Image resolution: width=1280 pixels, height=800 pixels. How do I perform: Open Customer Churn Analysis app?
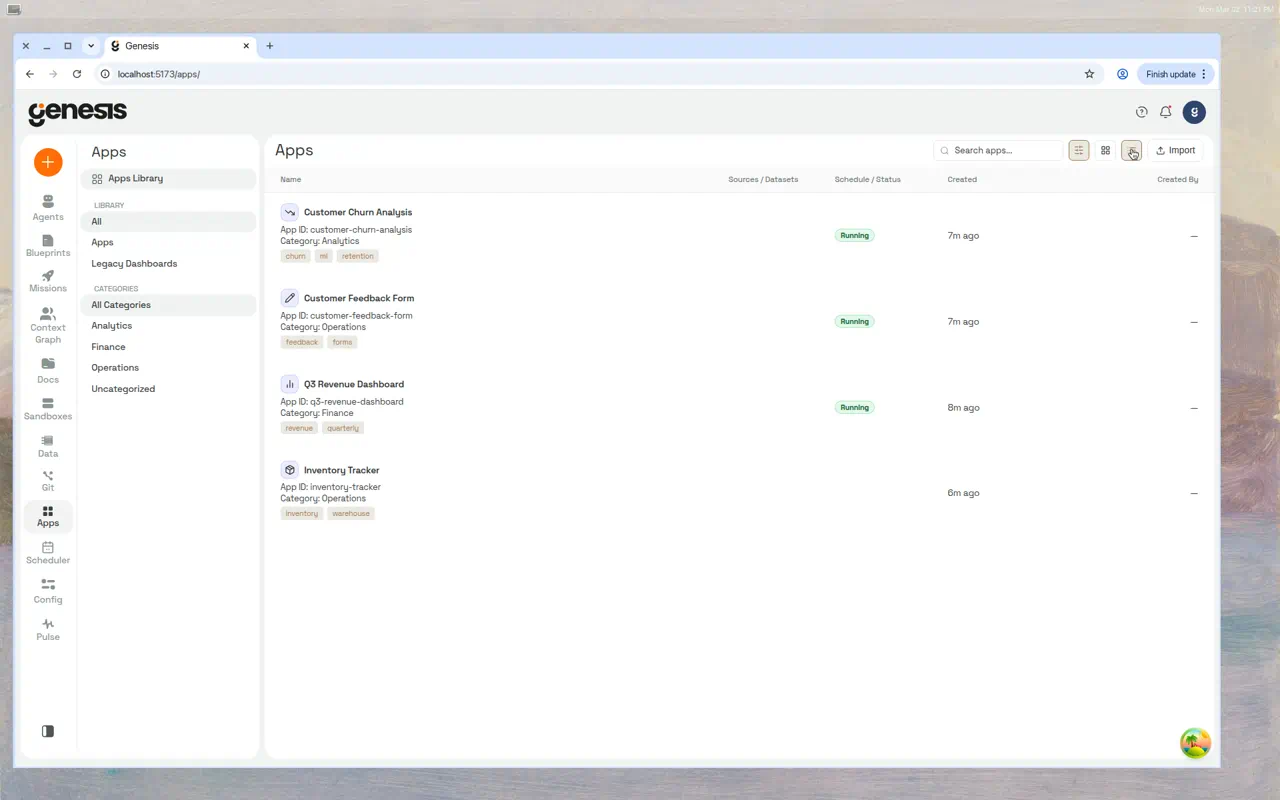tap(358, 212)
